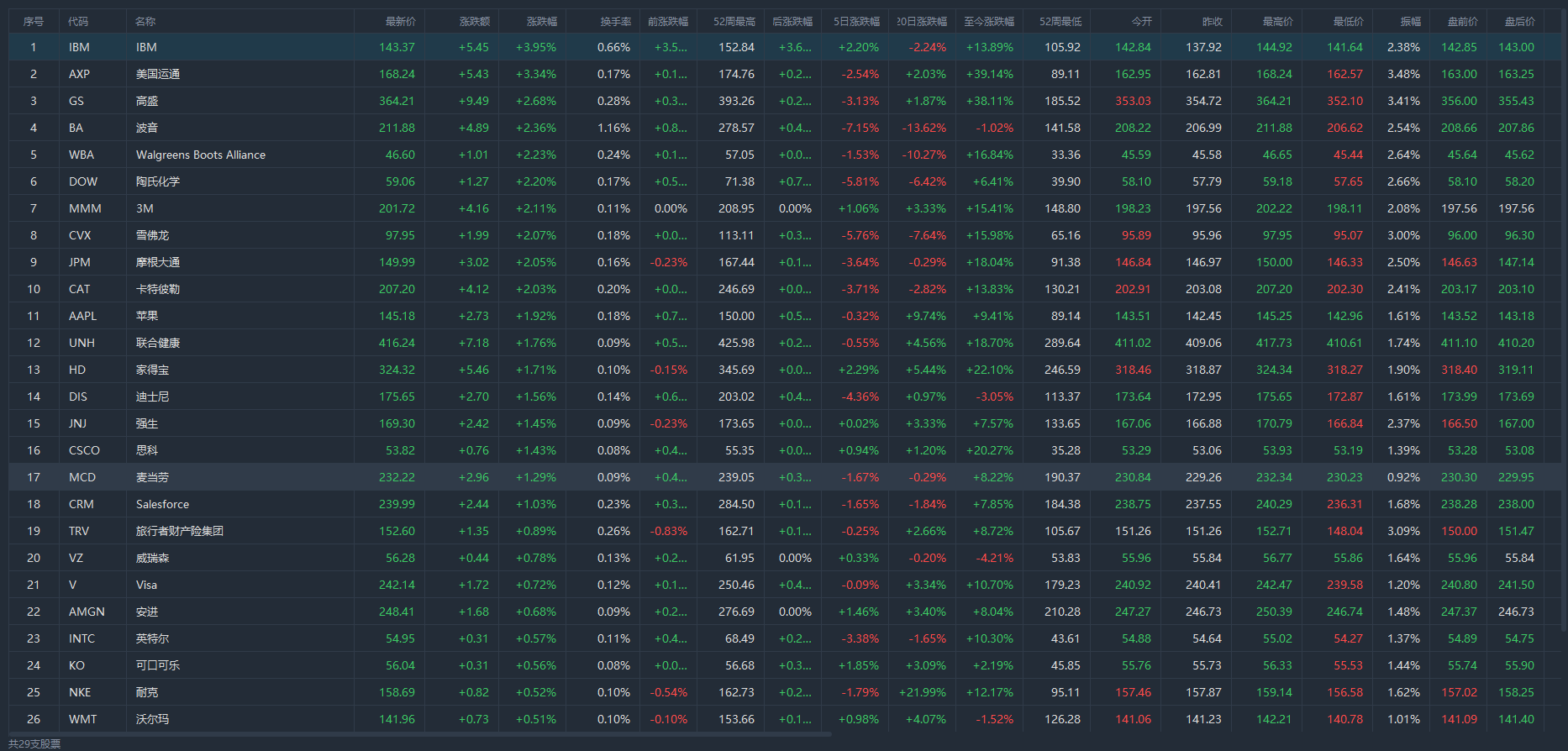Click the MMM stock code
1568x751 pixels.
85,208
